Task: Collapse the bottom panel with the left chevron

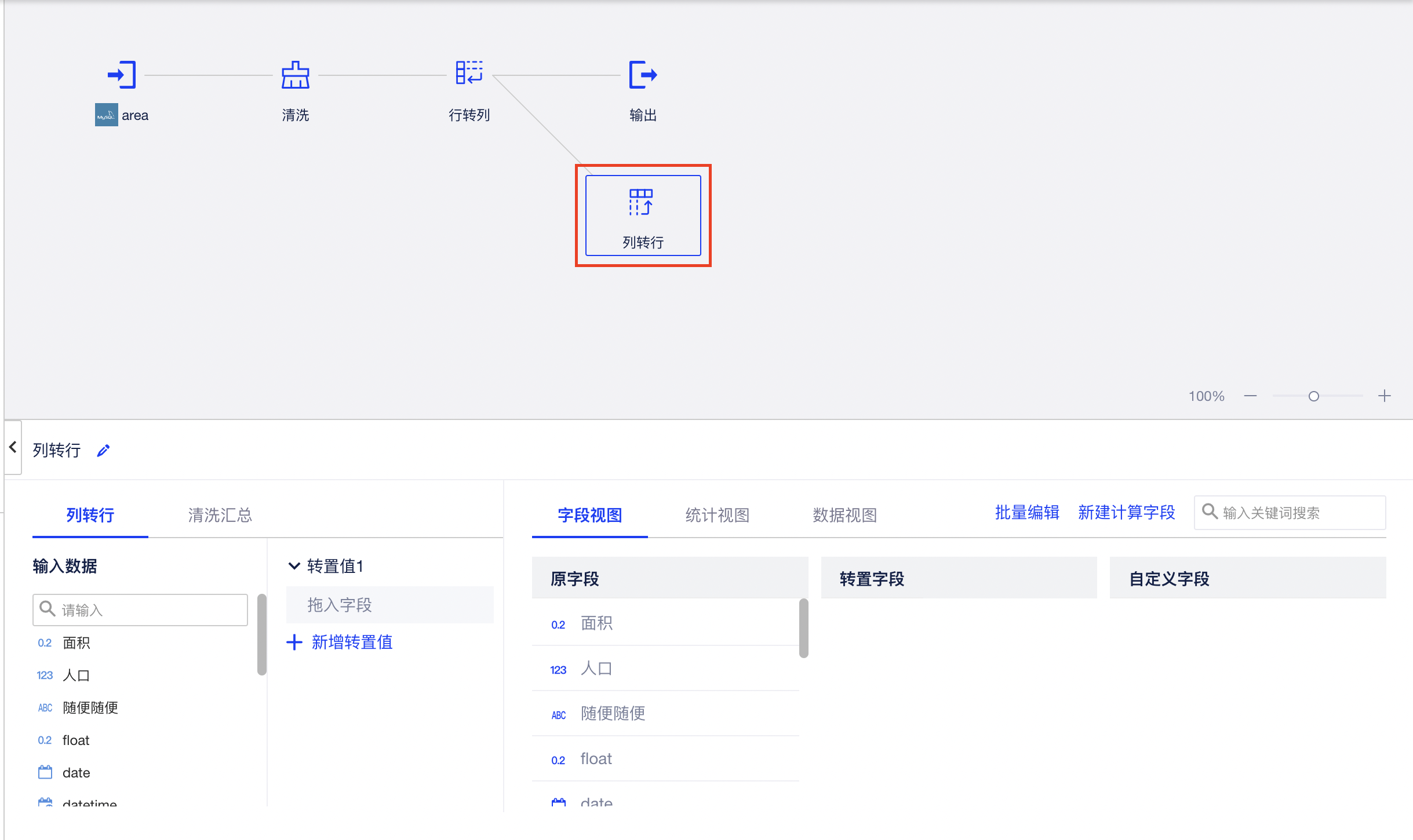Action: (12, 447)
